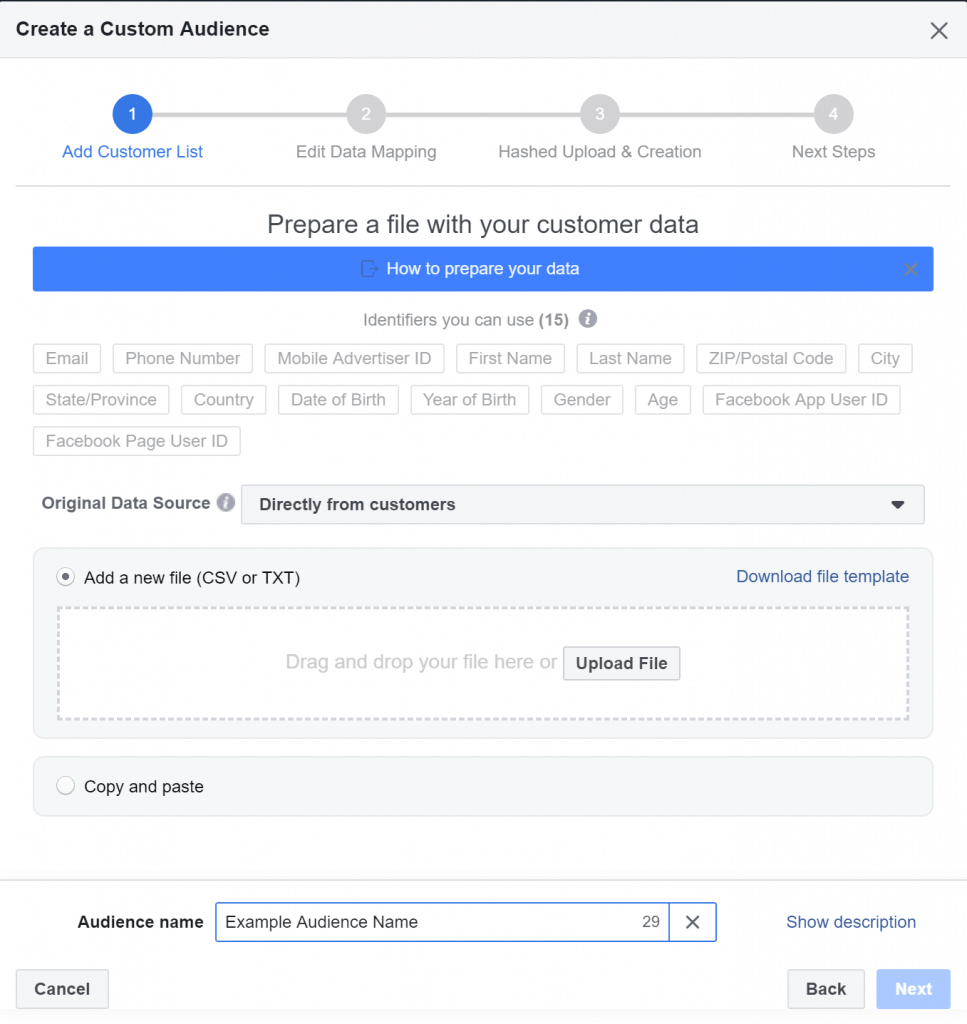Click the dropdown arrow on Directly from customers

898,504
